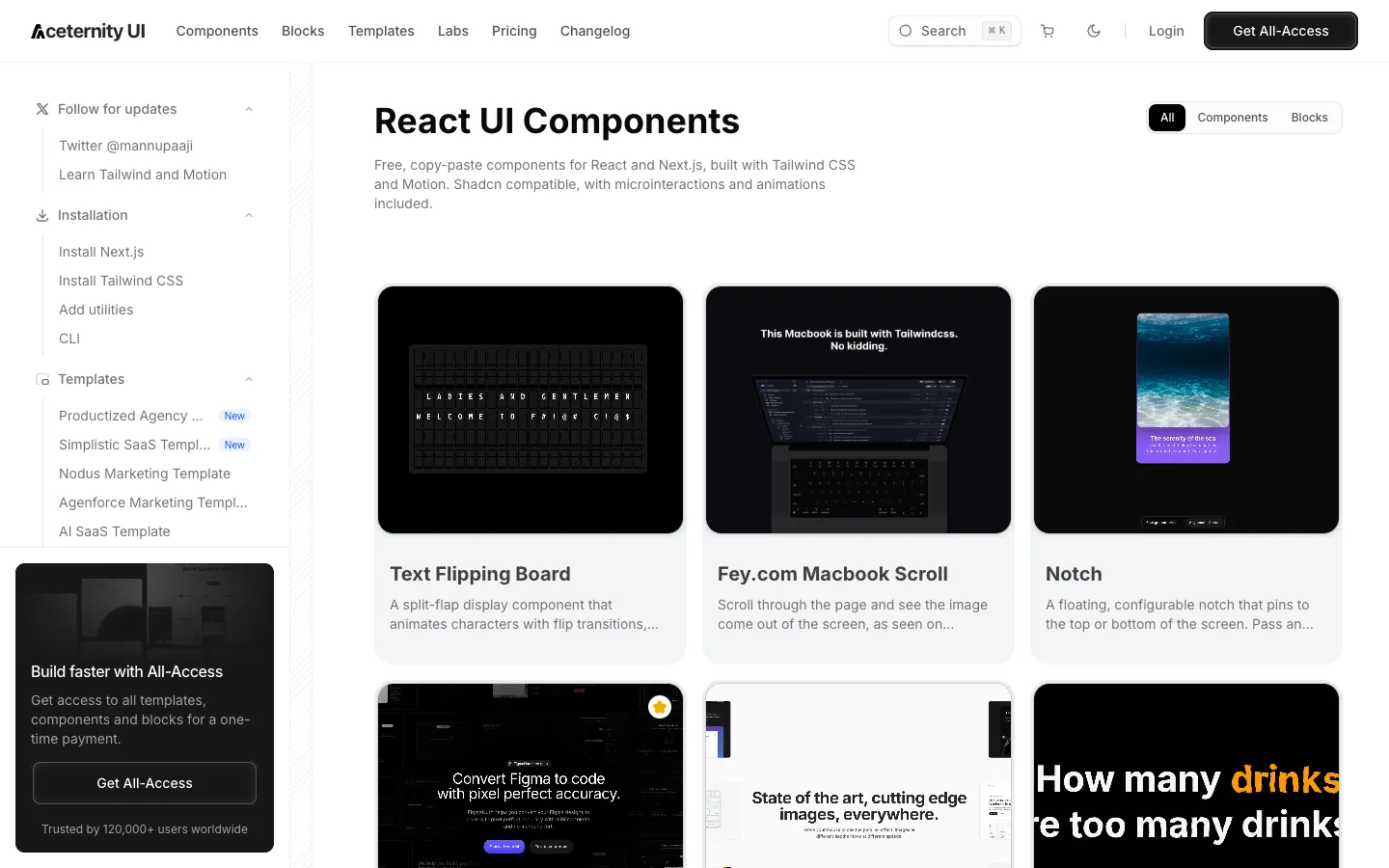
Task: Switch to the Components filter tab
Action: click(1233, 118)
